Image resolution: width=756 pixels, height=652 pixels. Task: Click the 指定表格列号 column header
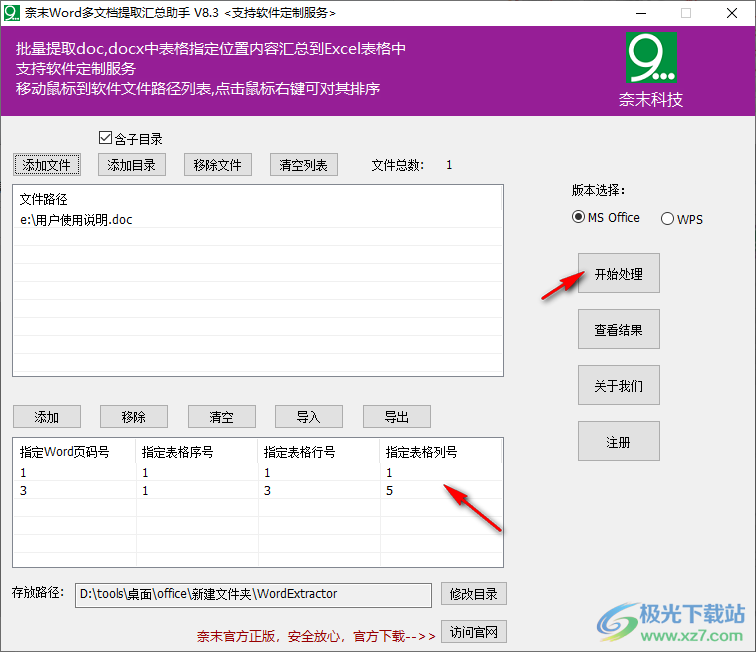(x=440, y=452)
